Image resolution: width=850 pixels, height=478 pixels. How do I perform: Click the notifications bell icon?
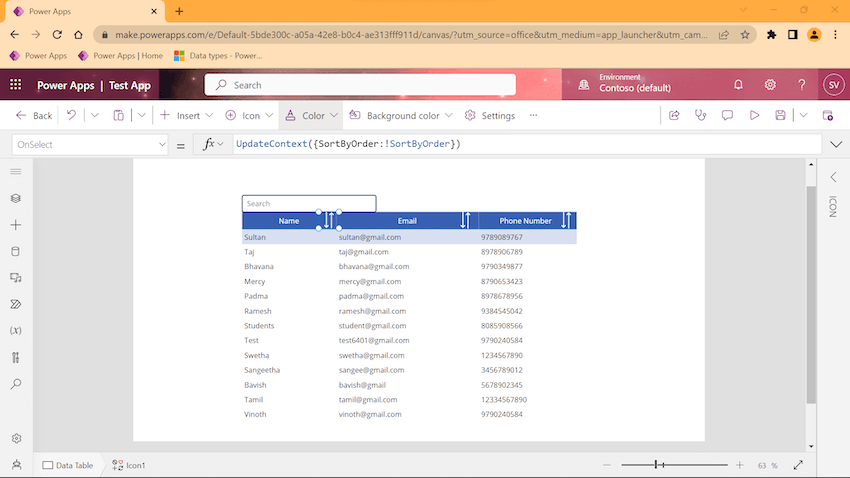[x=738, y=85]
